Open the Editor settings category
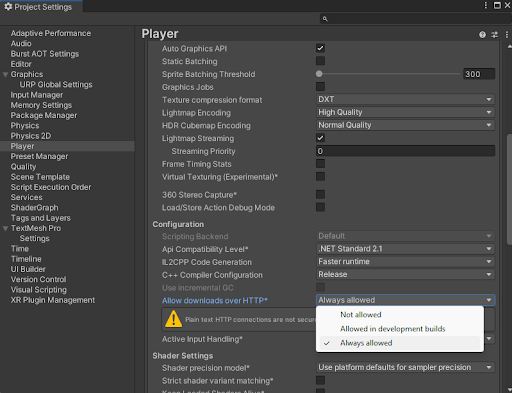Viewport: 512px width, 393px height. (x=21, y=64)
